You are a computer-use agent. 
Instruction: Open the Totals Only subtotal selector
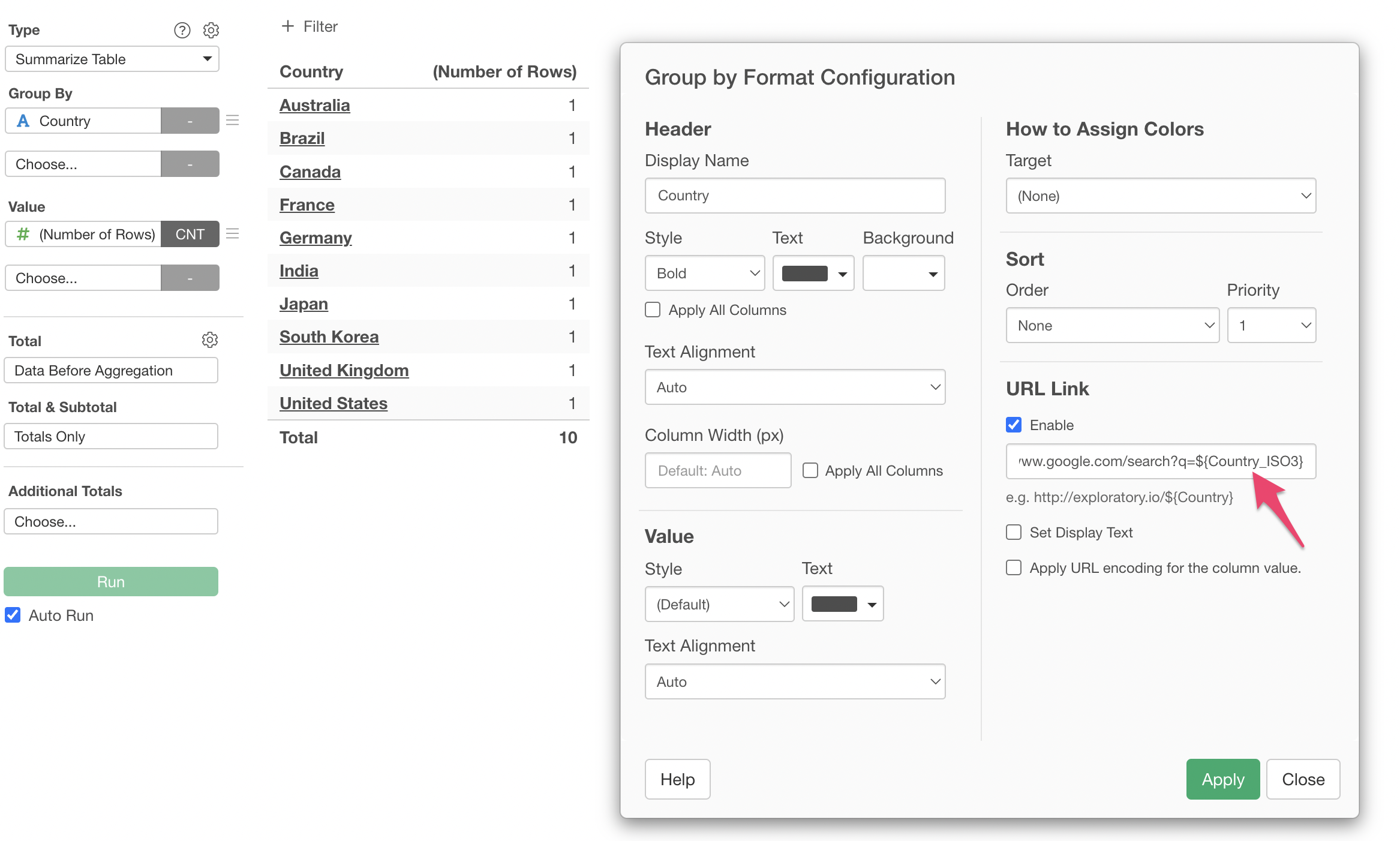[x=111, y=437]
